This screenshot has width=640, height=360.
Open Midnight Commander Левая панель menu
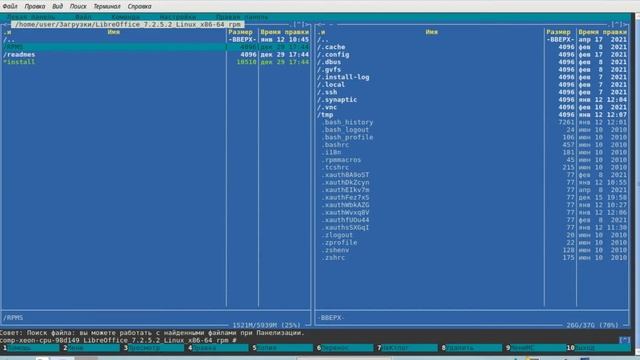click(31, 17)
